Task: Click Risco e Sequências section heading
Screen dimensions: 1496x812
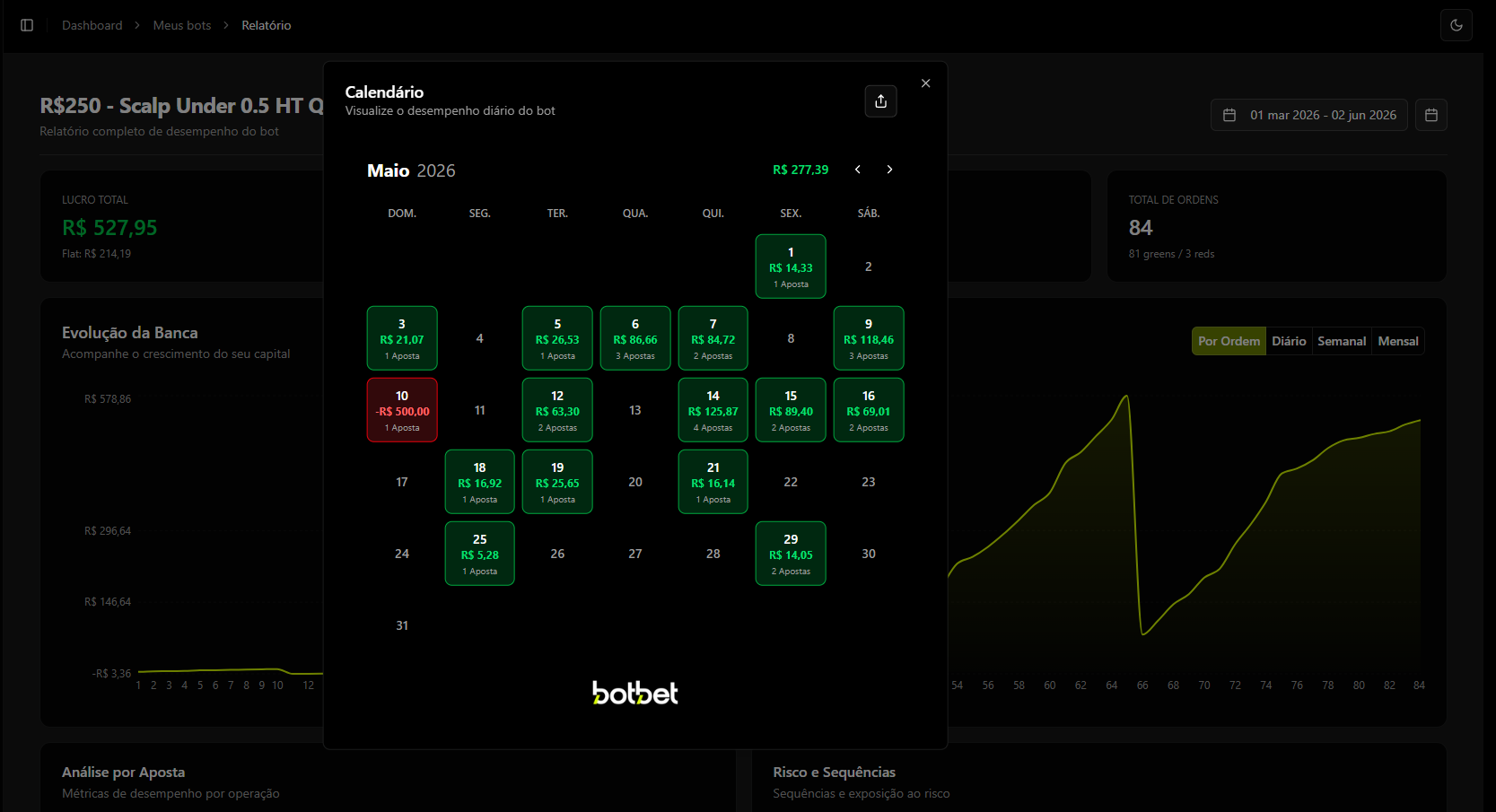Action: (x=835, y=773)
